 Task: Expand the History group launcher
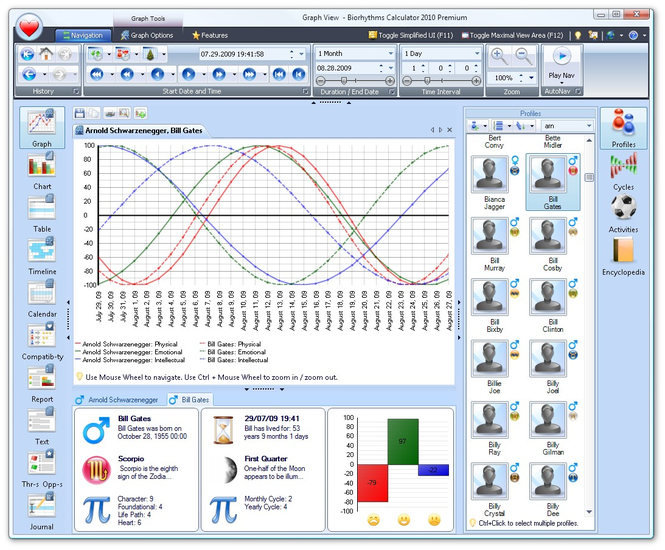pyautogui.click(x=75, y=91)
